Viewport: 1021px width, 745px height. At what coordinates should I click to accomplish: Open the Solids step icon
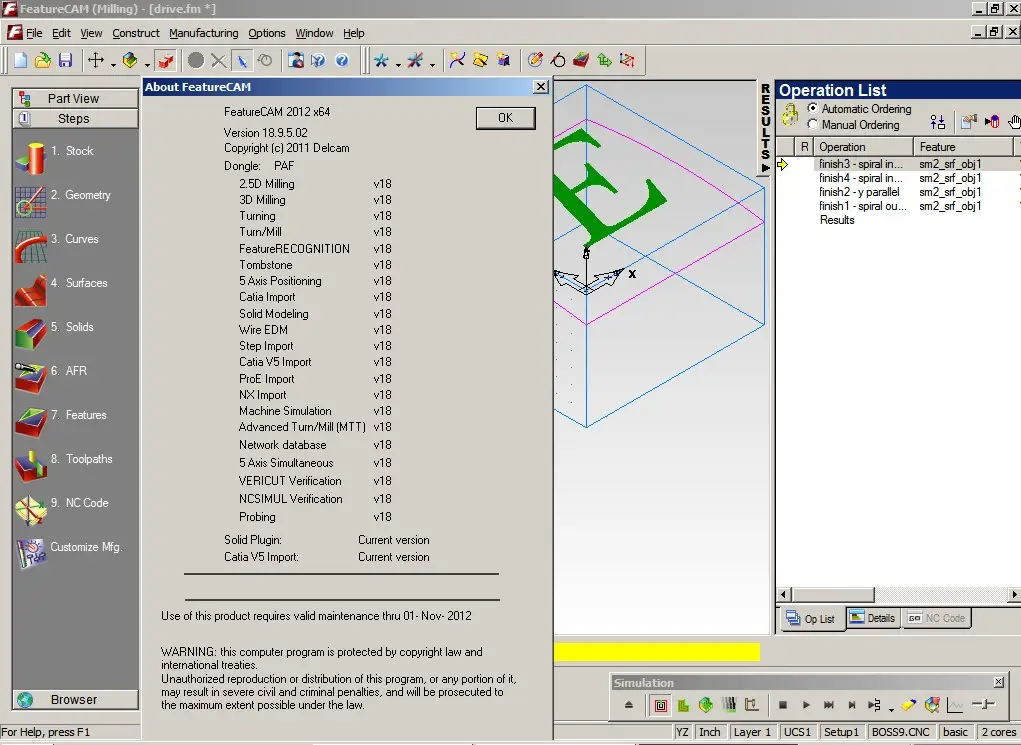[x=30, y=334]
